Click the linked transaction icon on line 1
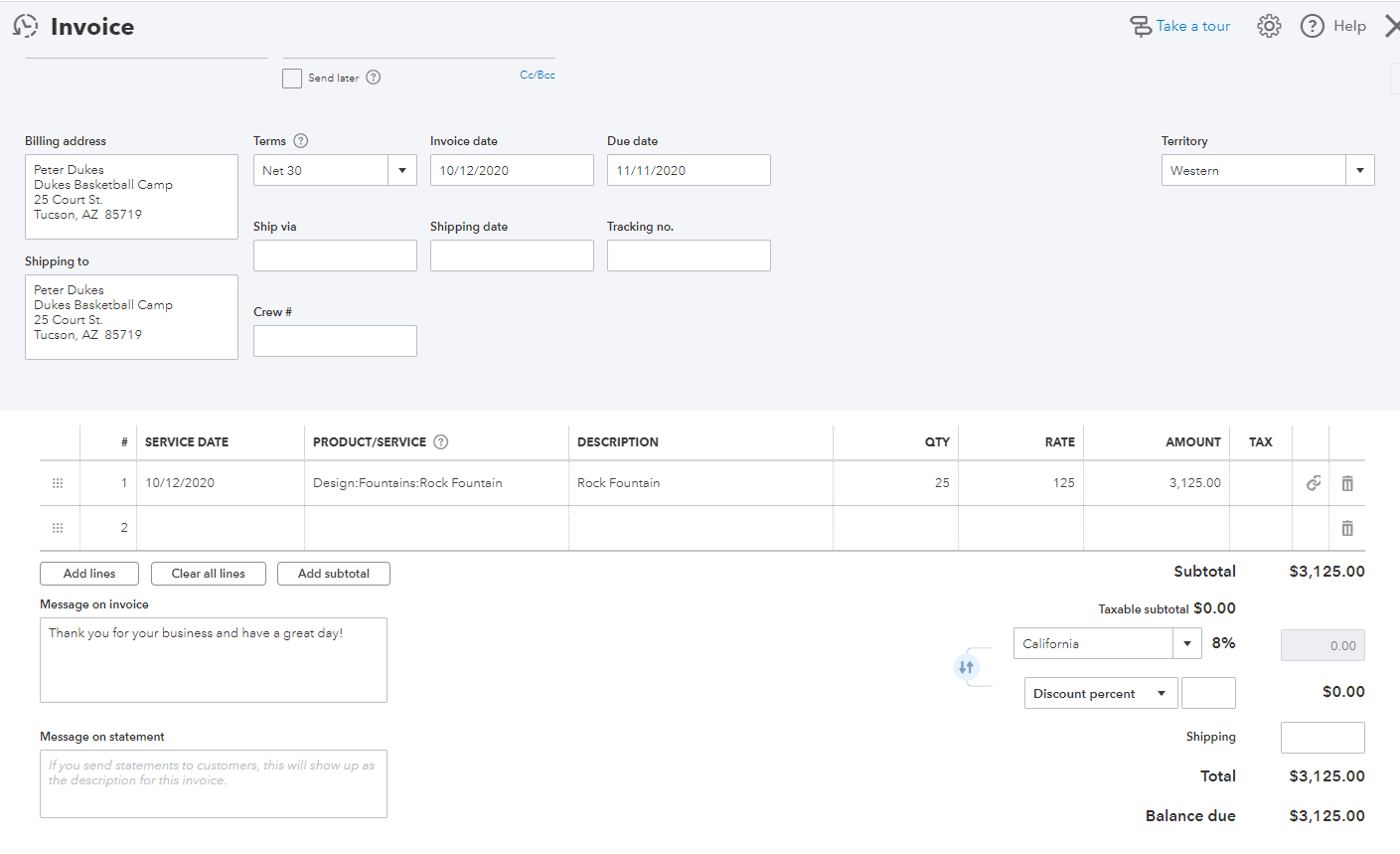This screenshot has width=1400, height=854. pyautogui.click(x=1314, y=483)
